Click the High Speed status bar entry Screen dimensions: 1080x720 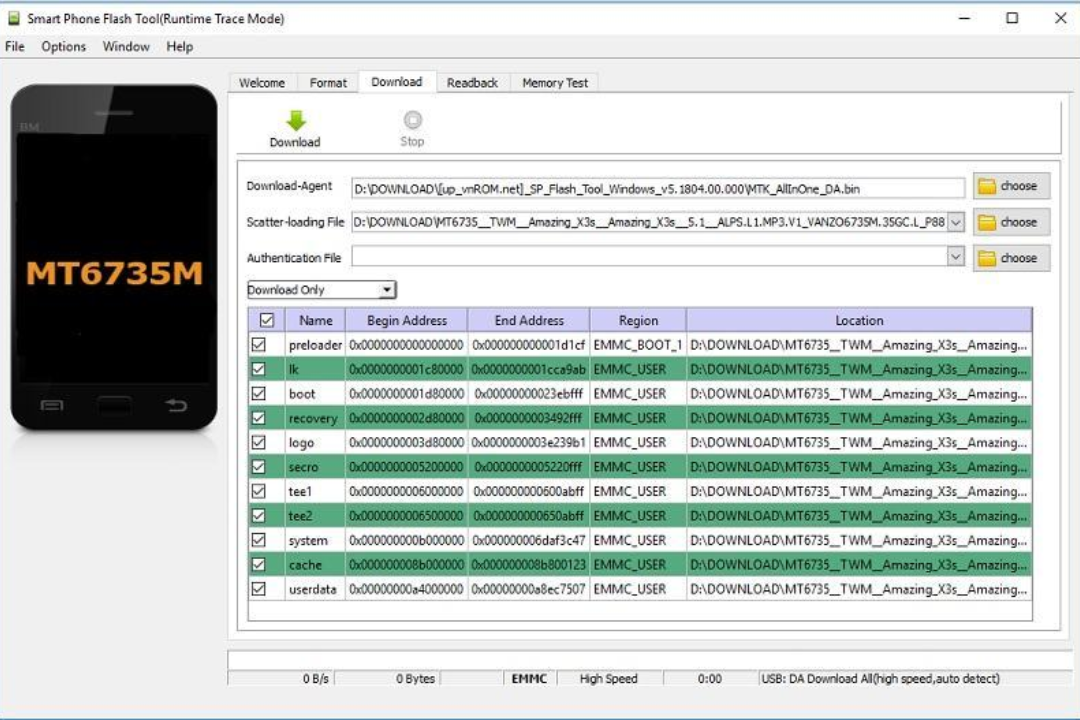[x=609, y=679]
